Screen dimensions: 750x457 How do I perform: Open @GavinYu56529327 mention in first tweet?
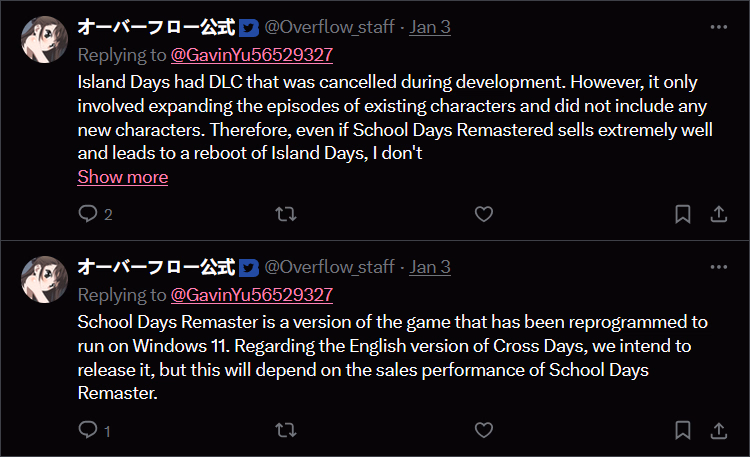pos(252,55)
